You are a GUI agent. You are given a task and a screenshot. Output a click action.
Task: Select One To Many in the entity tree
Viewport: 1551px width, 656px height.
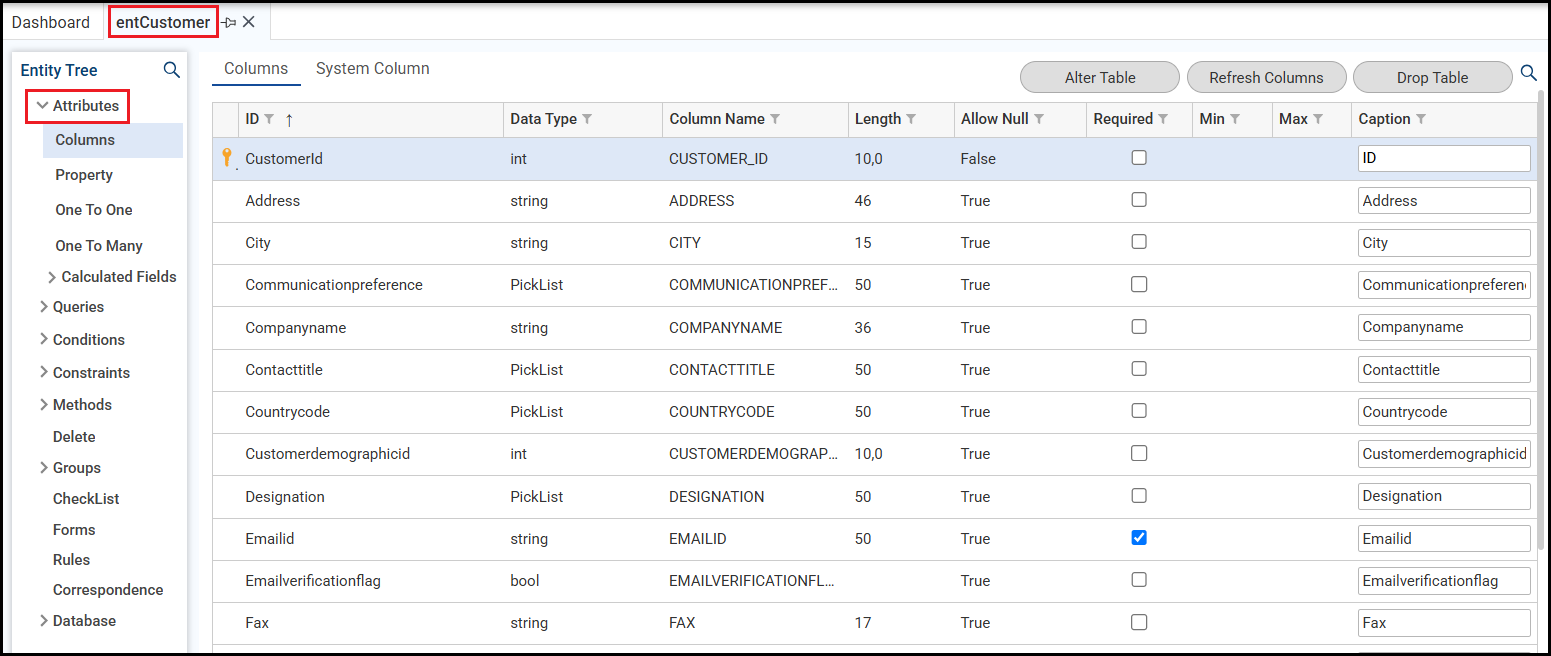[x=99, y=246]
